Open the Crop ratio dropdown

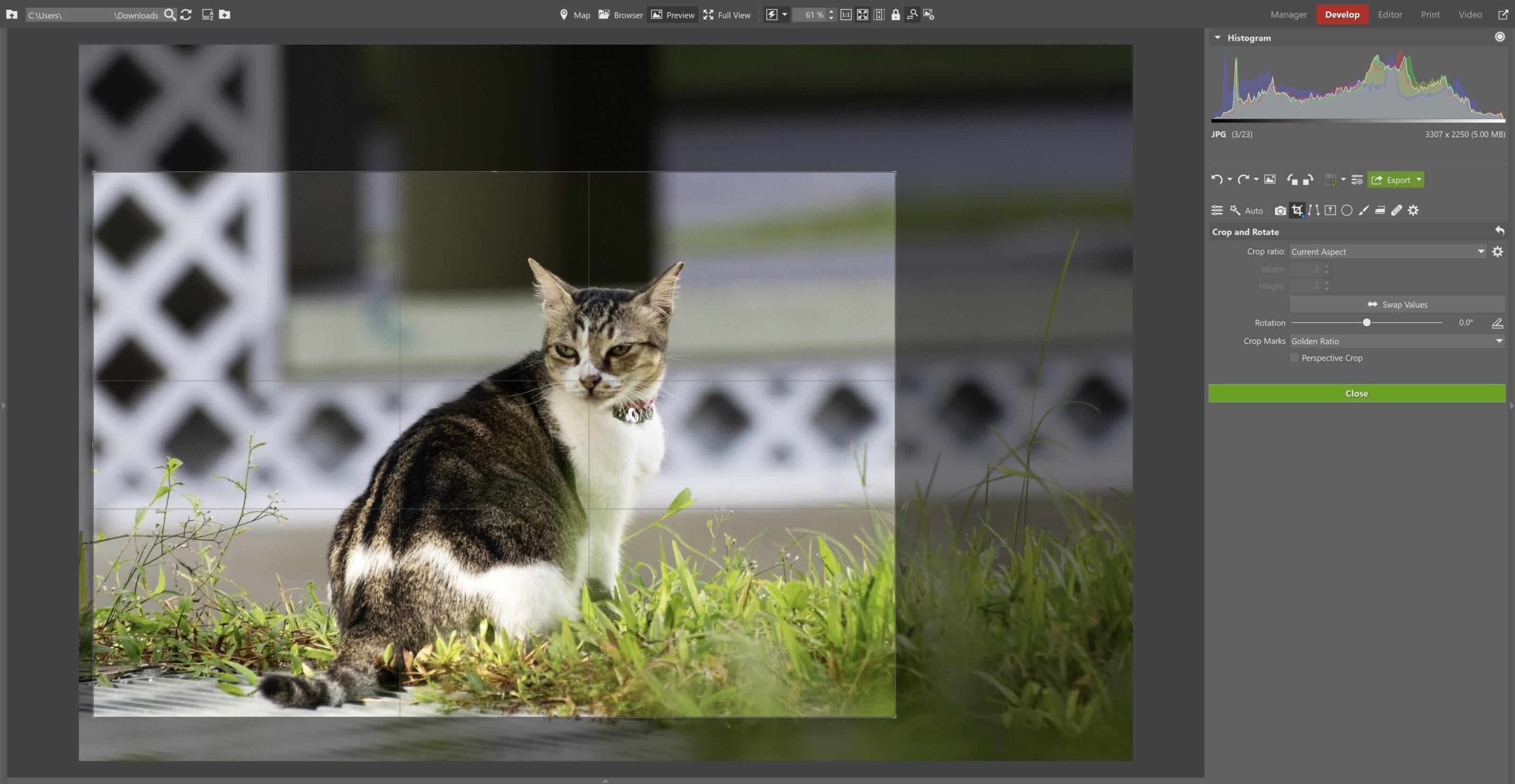(1388, 252)
